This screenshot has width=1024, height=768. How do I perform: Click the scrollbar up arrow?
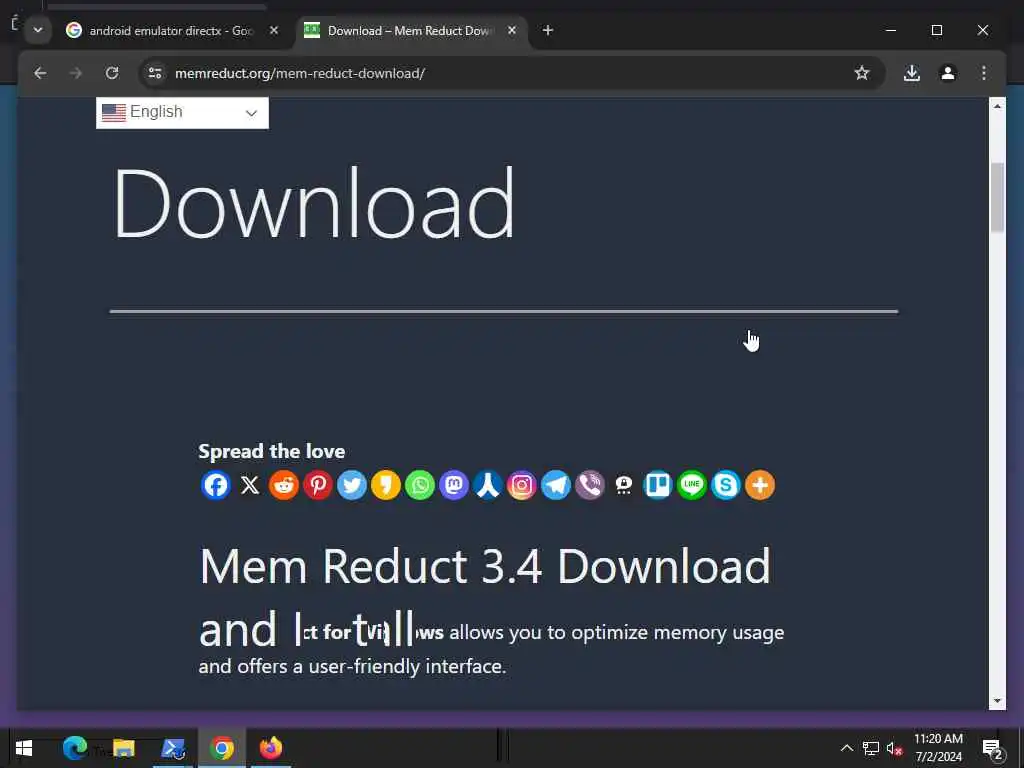pyautogui.click(x=997, y=106)
